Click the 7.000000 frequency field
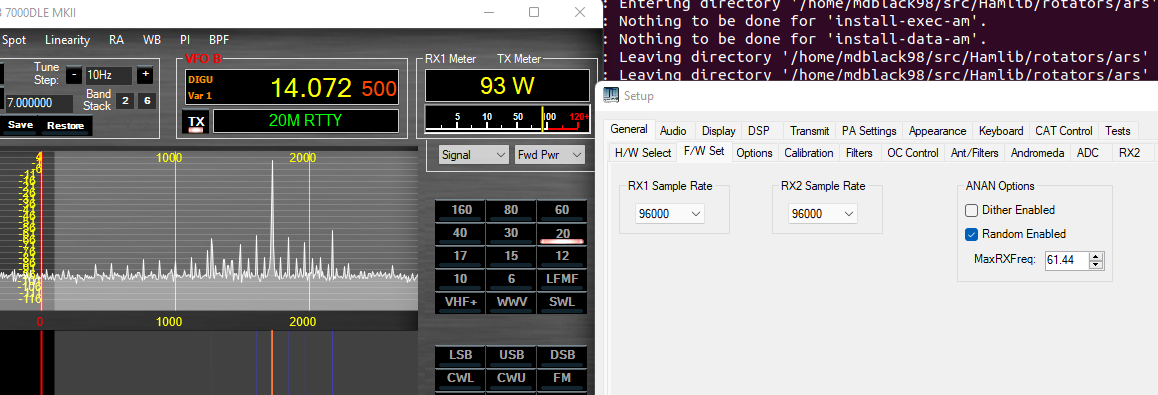1158x395 pixels. 38,102
